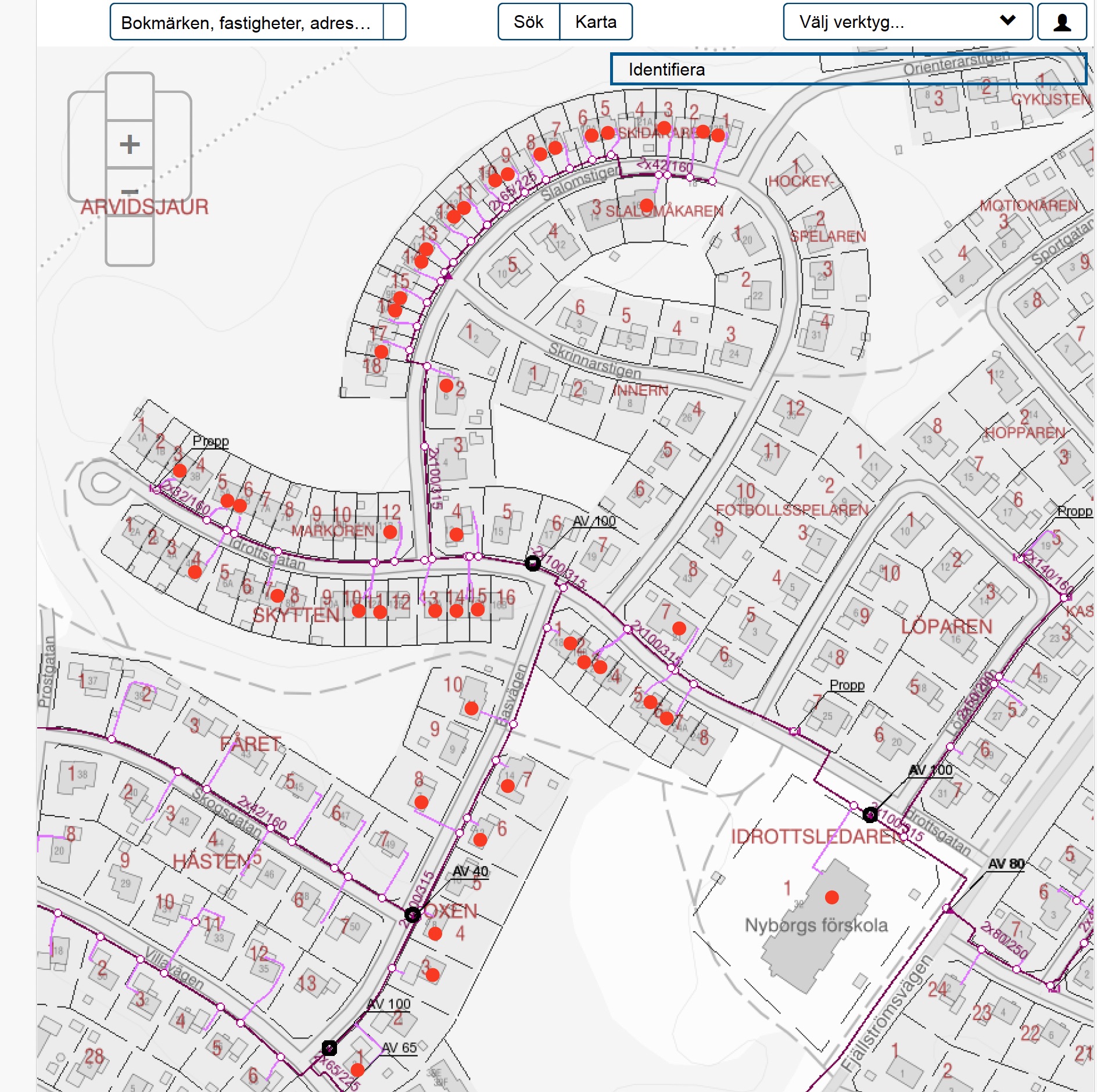This screenshot has width=1097, height=1092.
Task: Click the user account icon
Action: tap(1062, 22)
